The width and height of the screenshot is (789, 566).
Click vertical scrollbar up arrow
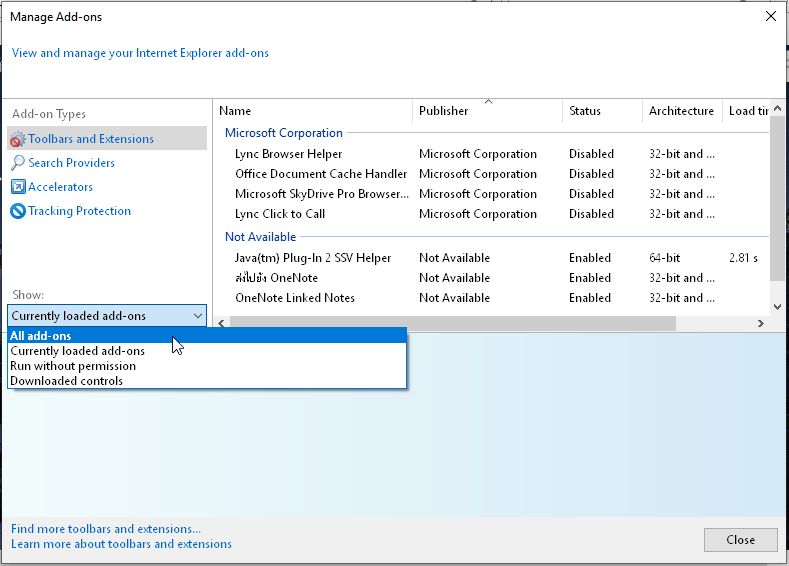(777, 108)
